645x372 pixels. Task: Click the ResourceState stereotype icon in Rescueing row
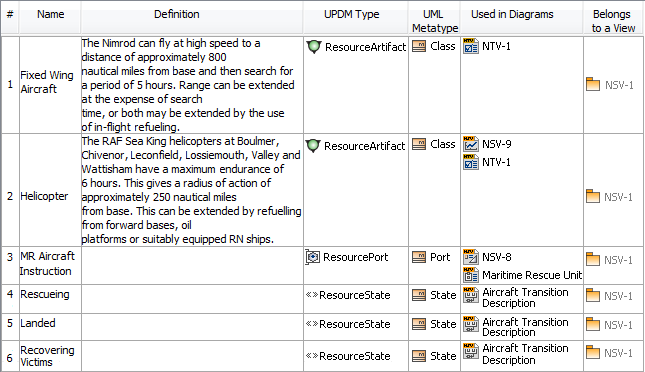pyautogui.click(x=312, y=295)
